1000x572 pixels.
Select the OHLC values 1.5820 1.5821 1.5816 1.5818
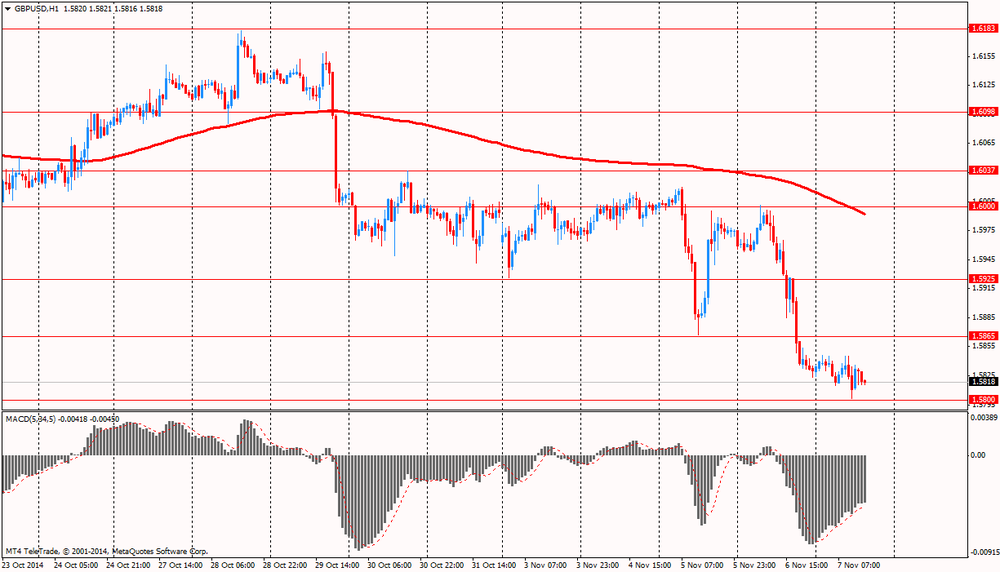114,9
